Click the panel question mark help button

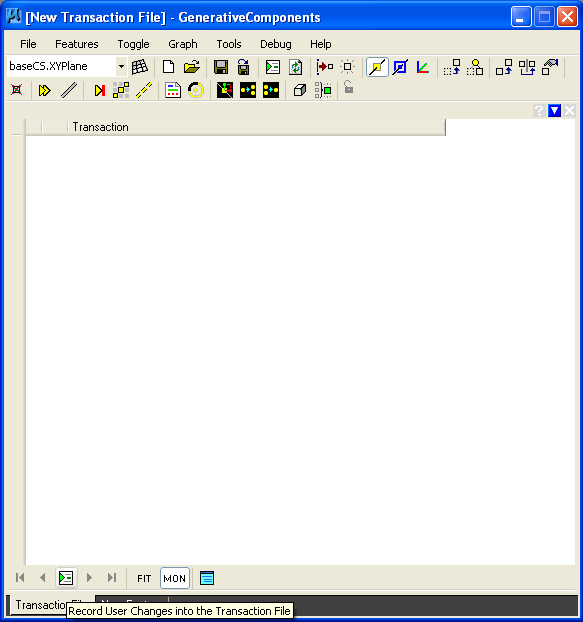click(539, 111)
